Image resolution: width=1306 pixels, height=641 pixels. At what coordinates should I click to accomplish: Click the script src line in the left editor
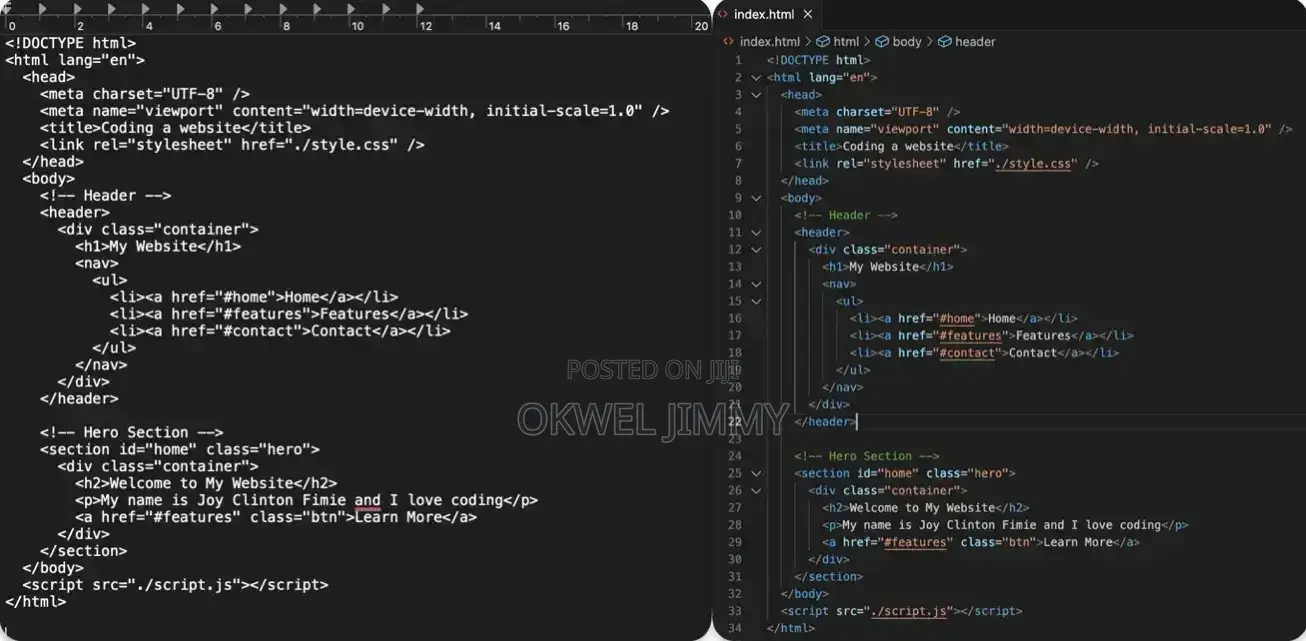[x=175, y=585]
